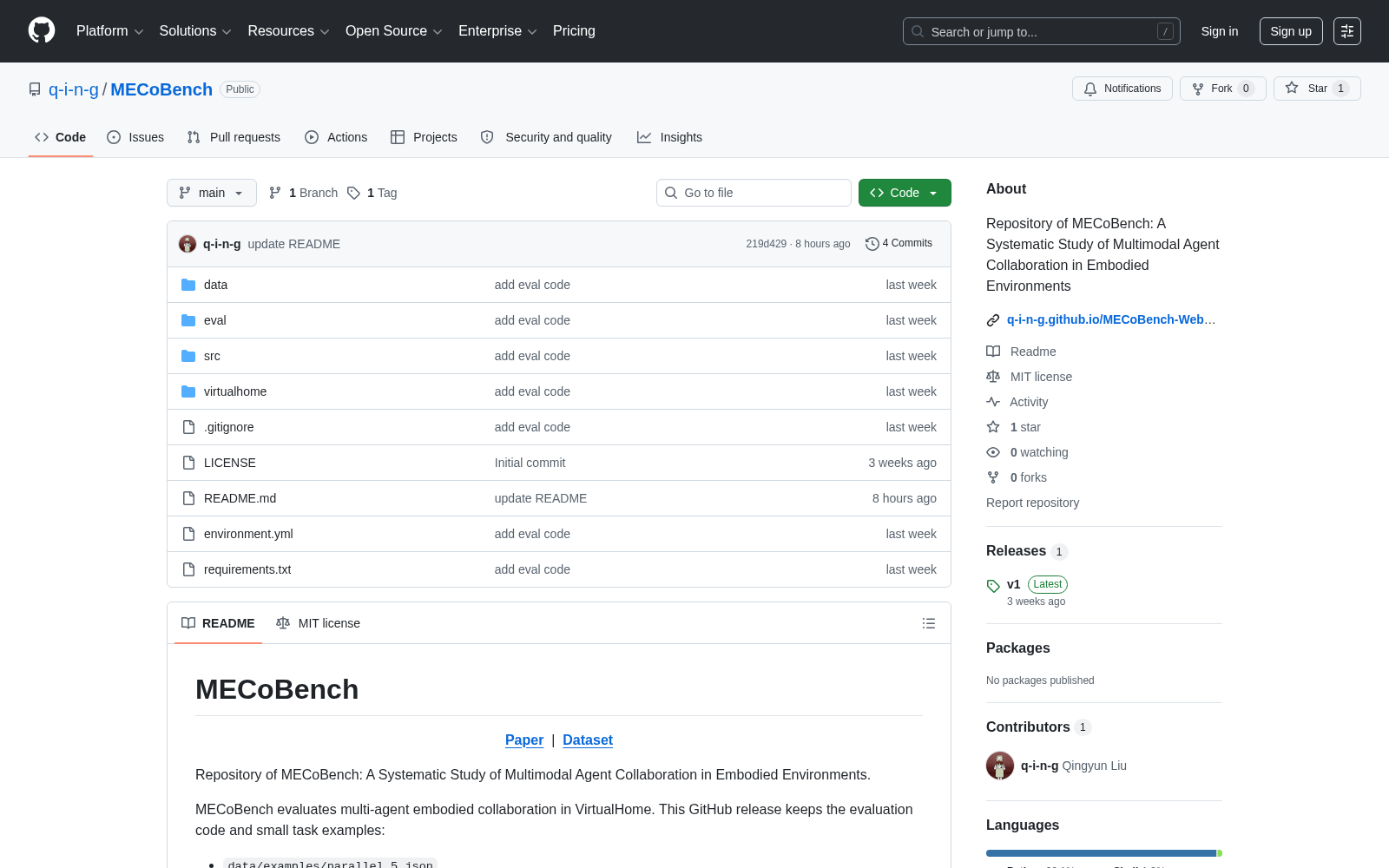The height and width of the screenshot is (868, 1389).
Task: Open the Paper link in README
Action: [524, 740]
